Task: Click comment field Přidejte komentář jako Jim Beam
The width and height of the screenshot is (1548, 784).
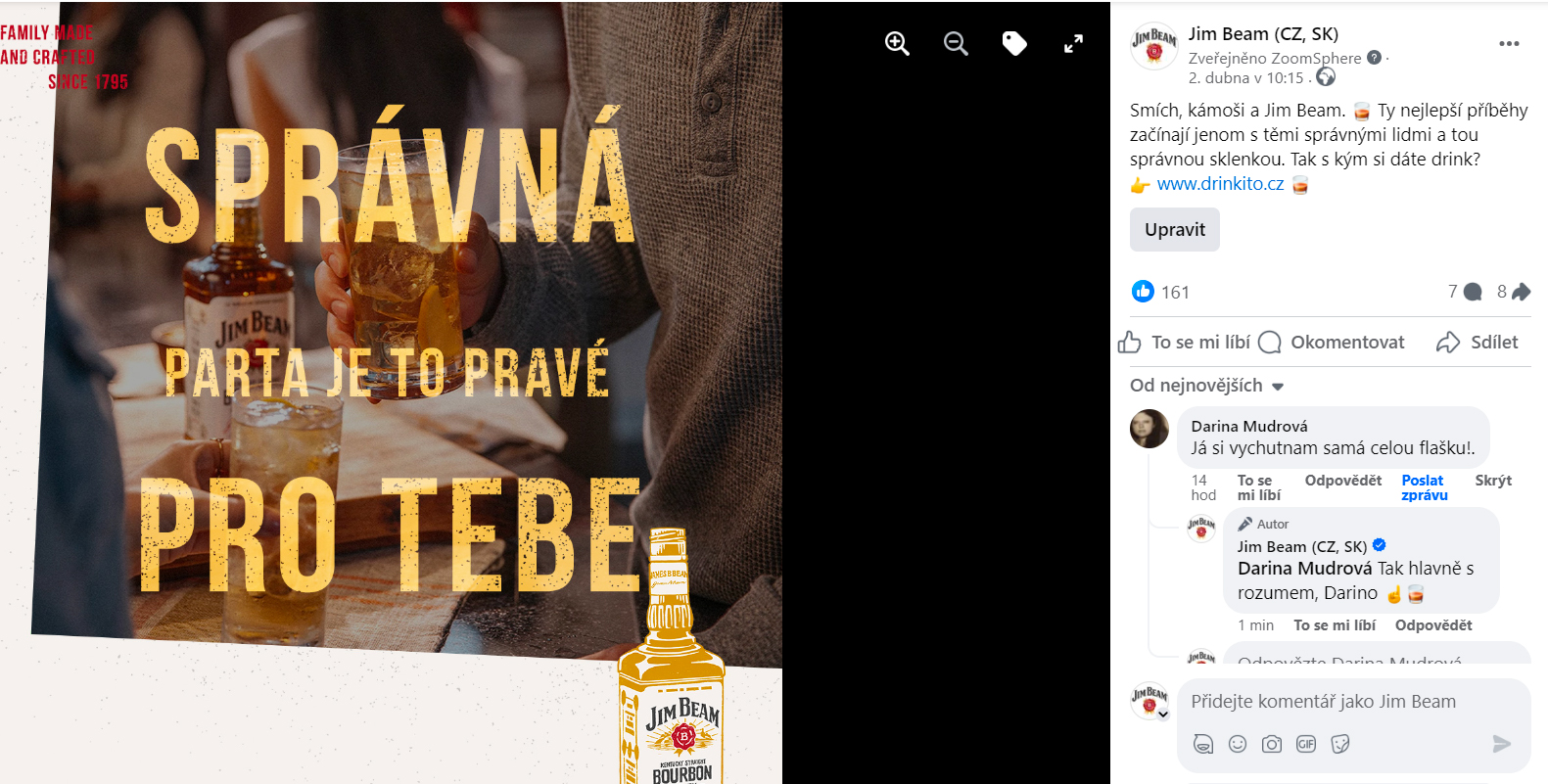Action: point(1354,702)
